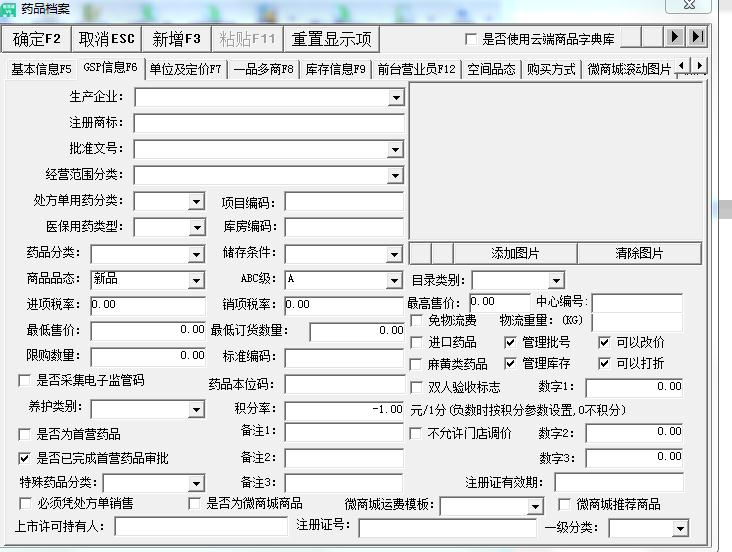Tick the 进口药品 checkbox
Image resolution: width=732 pixels, height=552 pixels.
click(417, 343)
